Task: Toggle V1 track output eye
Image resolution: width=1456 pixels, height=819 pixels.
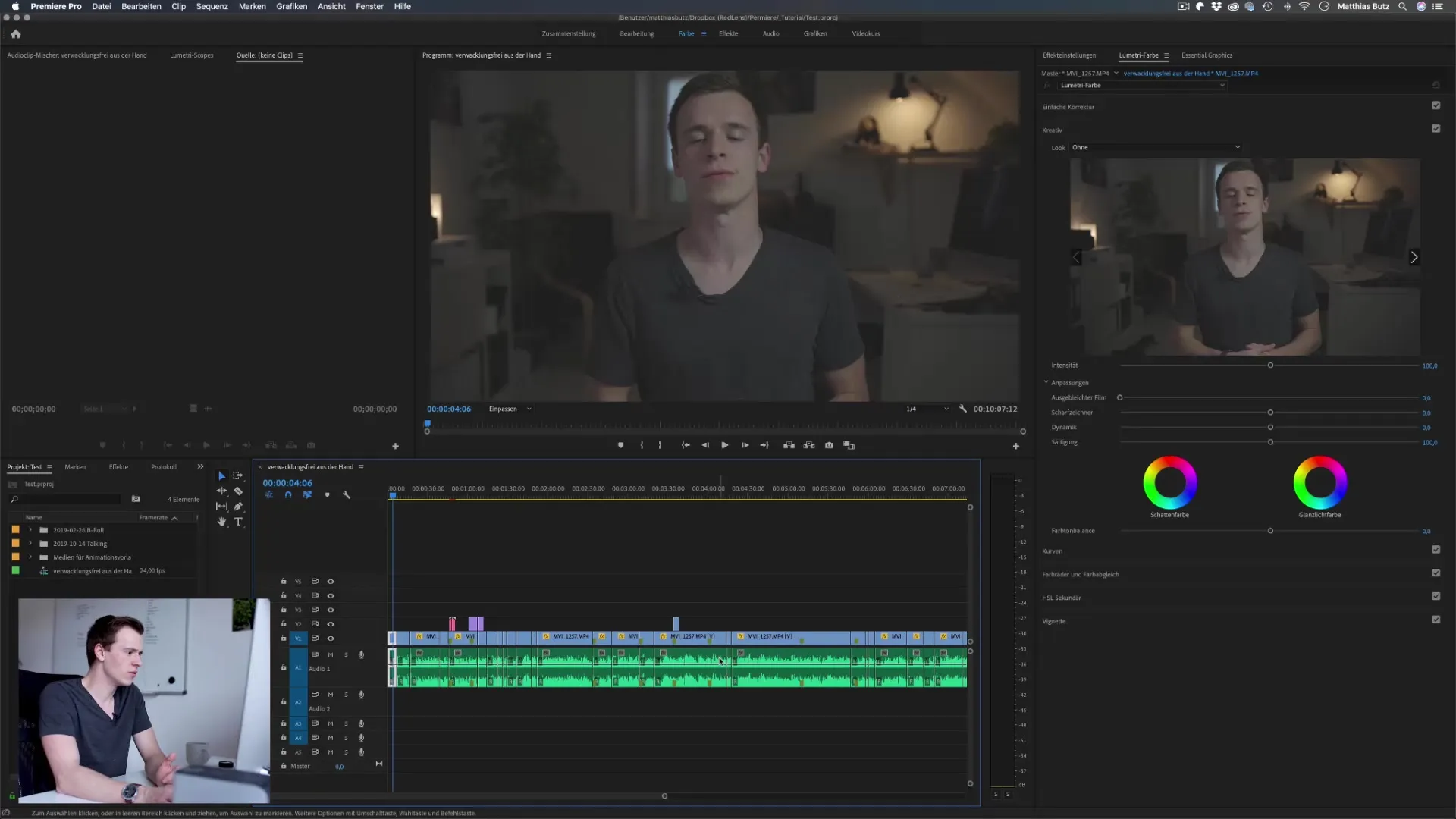Action: (331, 639)
